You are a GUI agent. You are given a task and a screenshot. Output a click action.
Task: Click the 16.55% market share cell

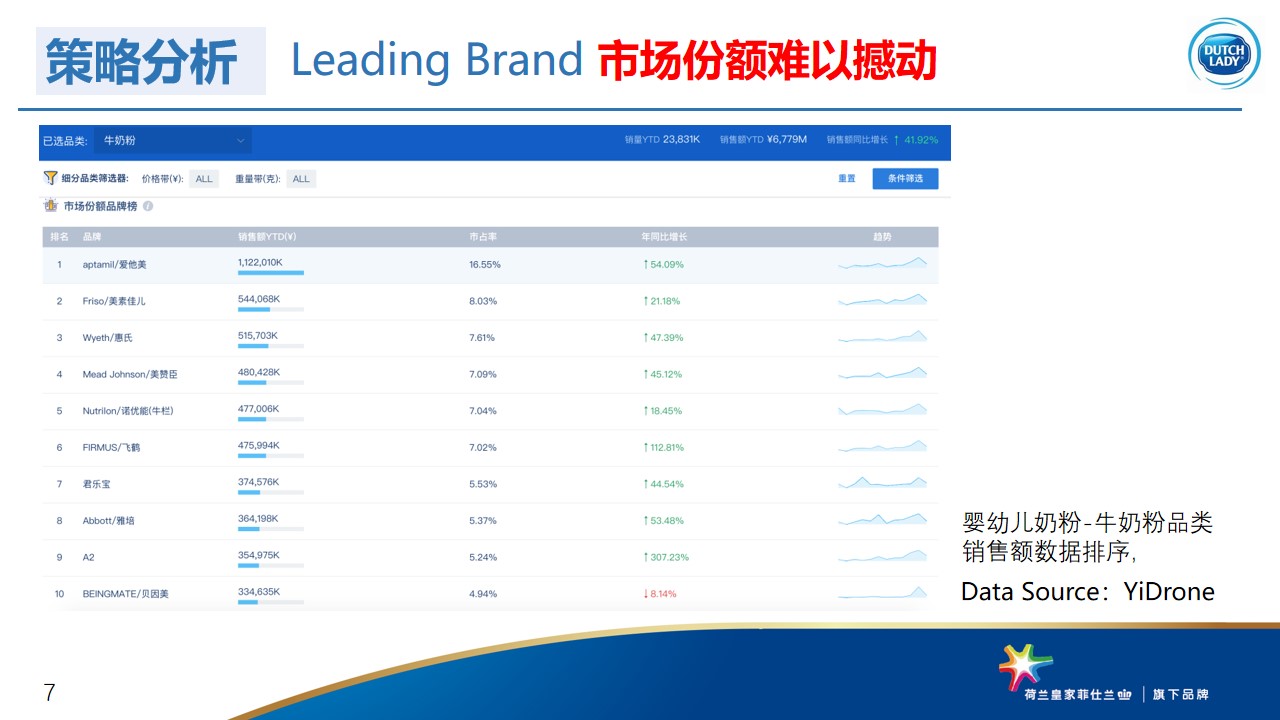tap(485, 265)
